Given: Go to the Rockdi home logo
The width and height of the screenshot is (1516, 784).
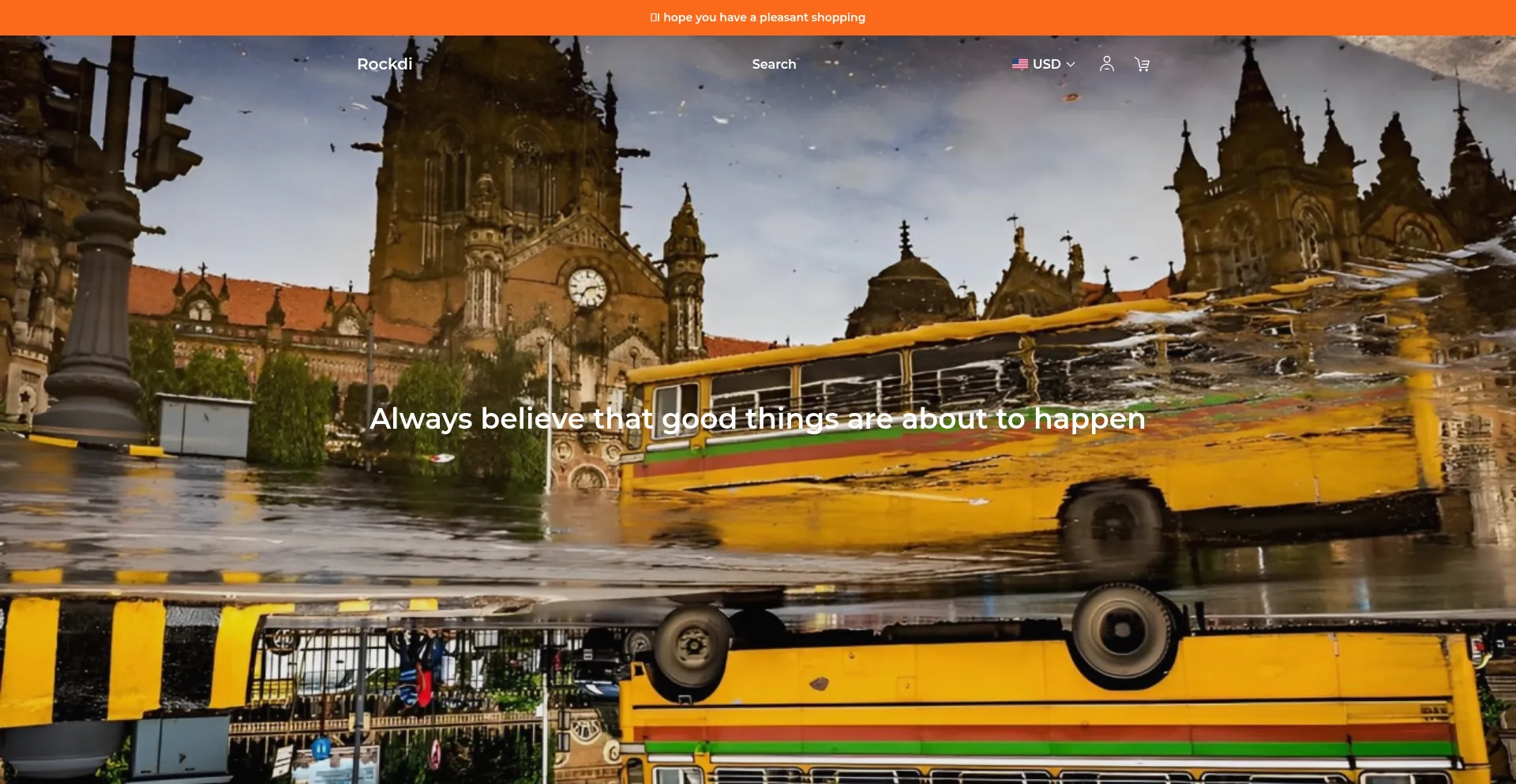Looking at the screenshot, I should 385,64.
